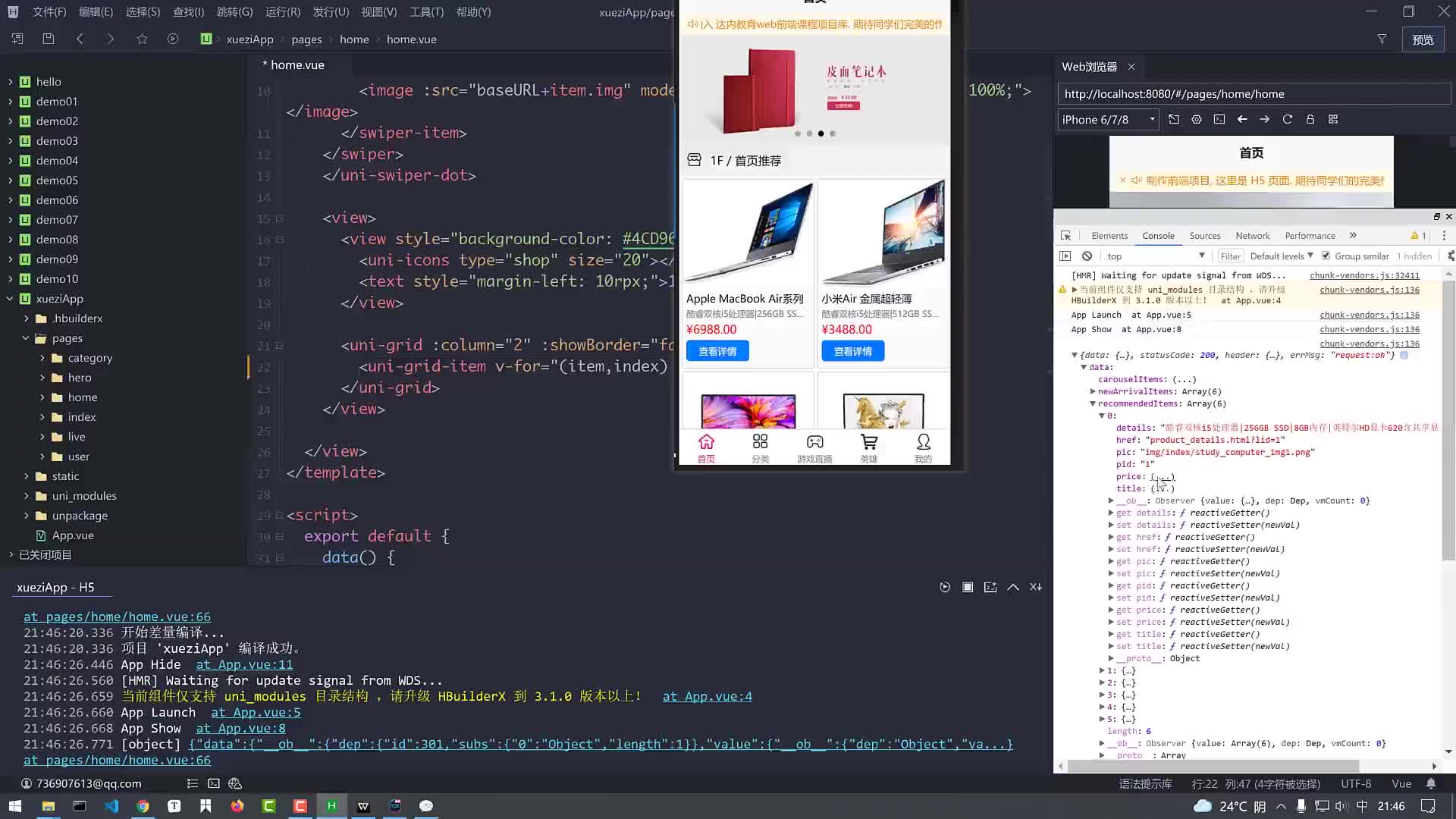1456x819 pixels.
Task: Open App.vue in project tree
Action: [x=73, y=535]
